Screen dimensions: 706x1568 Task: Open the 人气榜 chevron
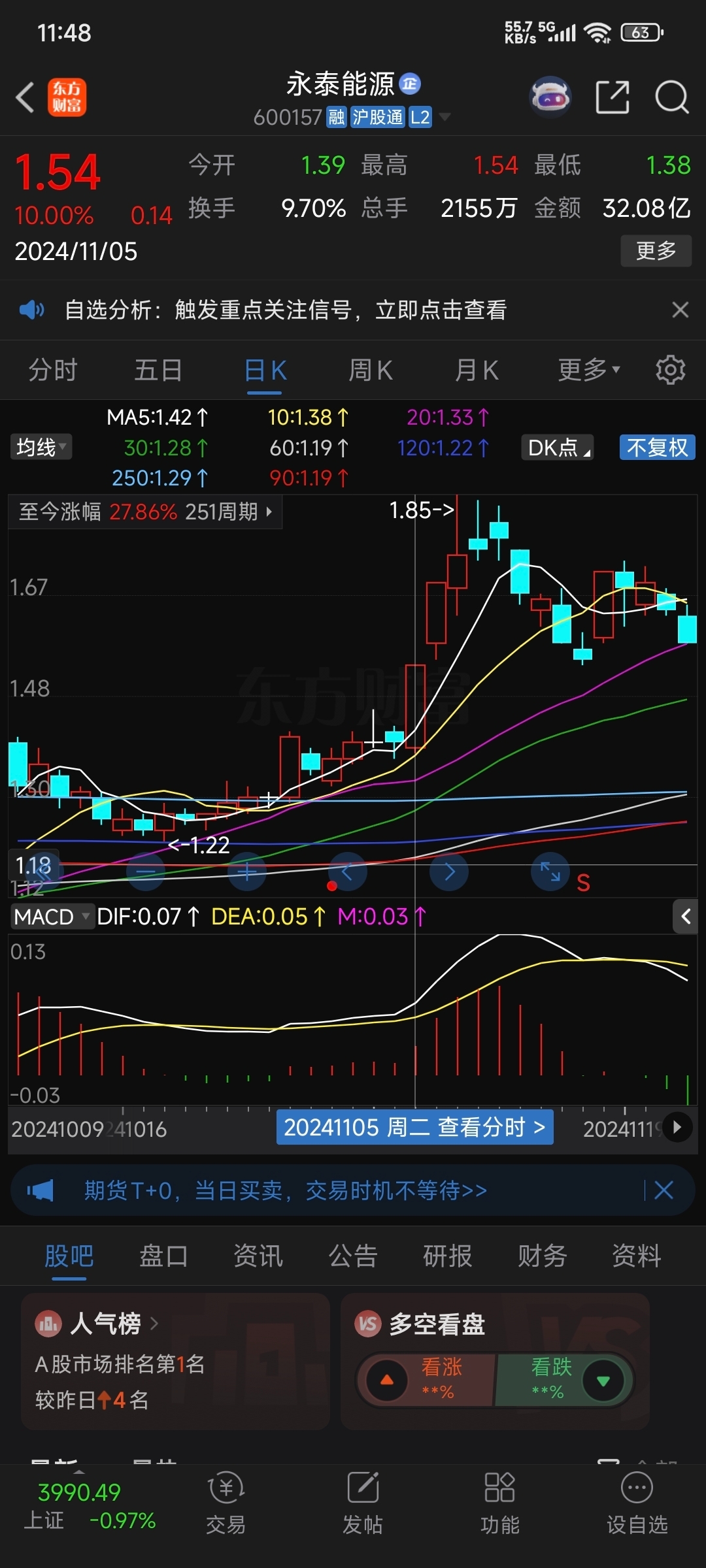pos(154,1324)
